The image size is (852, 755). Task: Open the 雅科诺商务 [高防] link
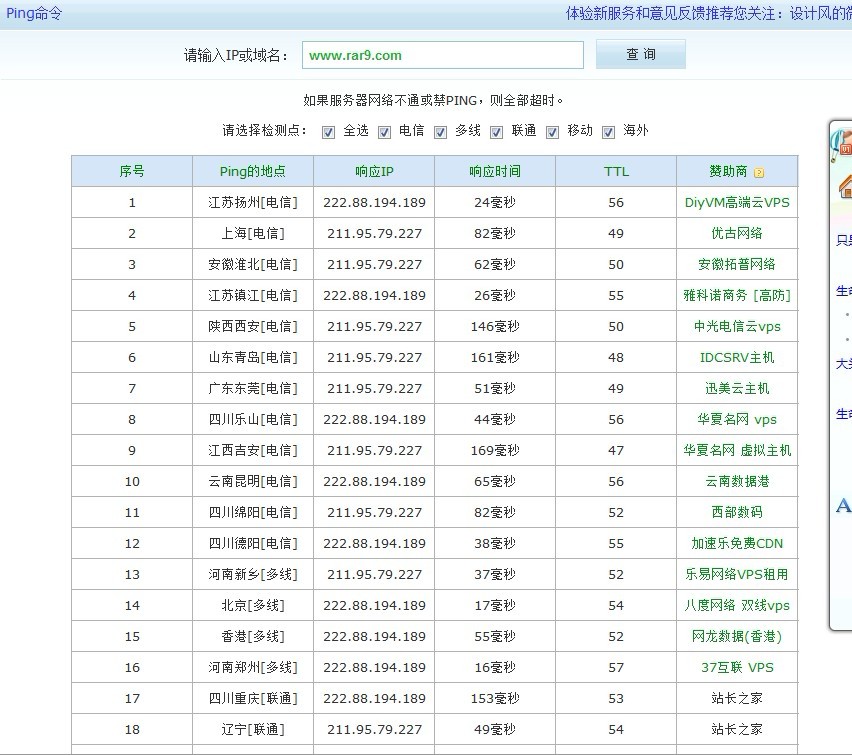click(737, 296)
